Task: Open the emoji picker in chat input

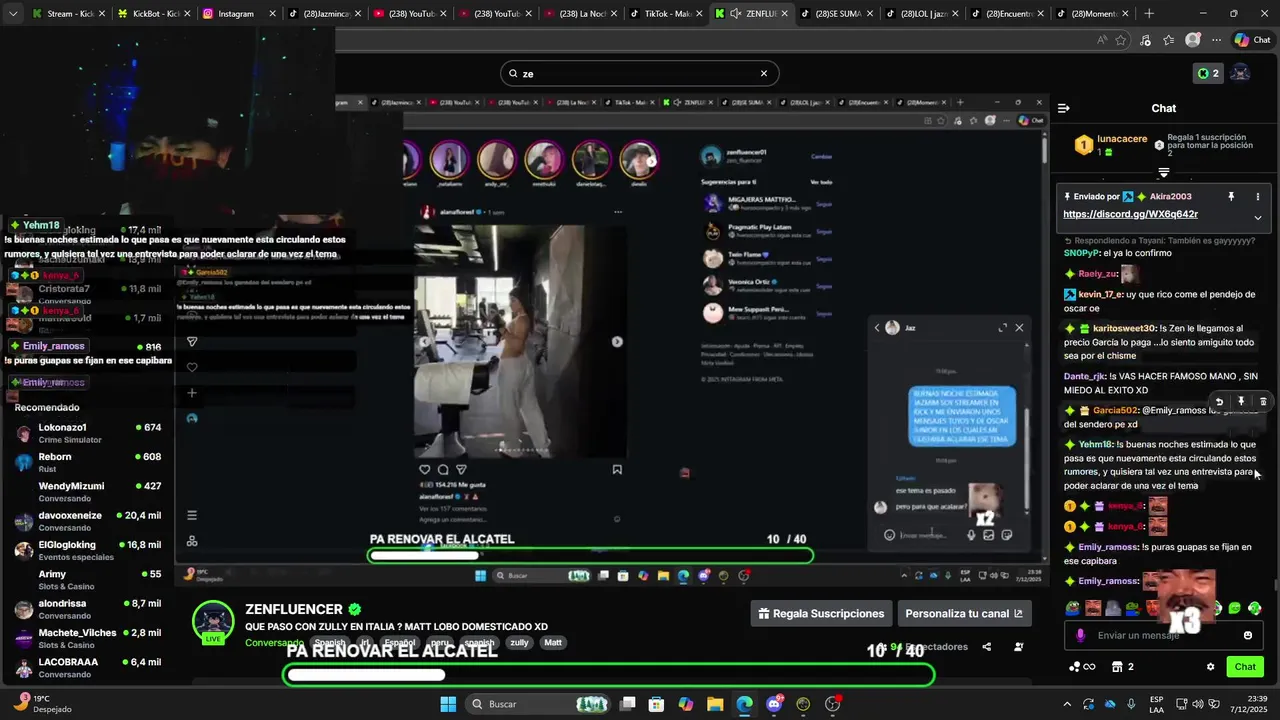Action: [1248, 635]
